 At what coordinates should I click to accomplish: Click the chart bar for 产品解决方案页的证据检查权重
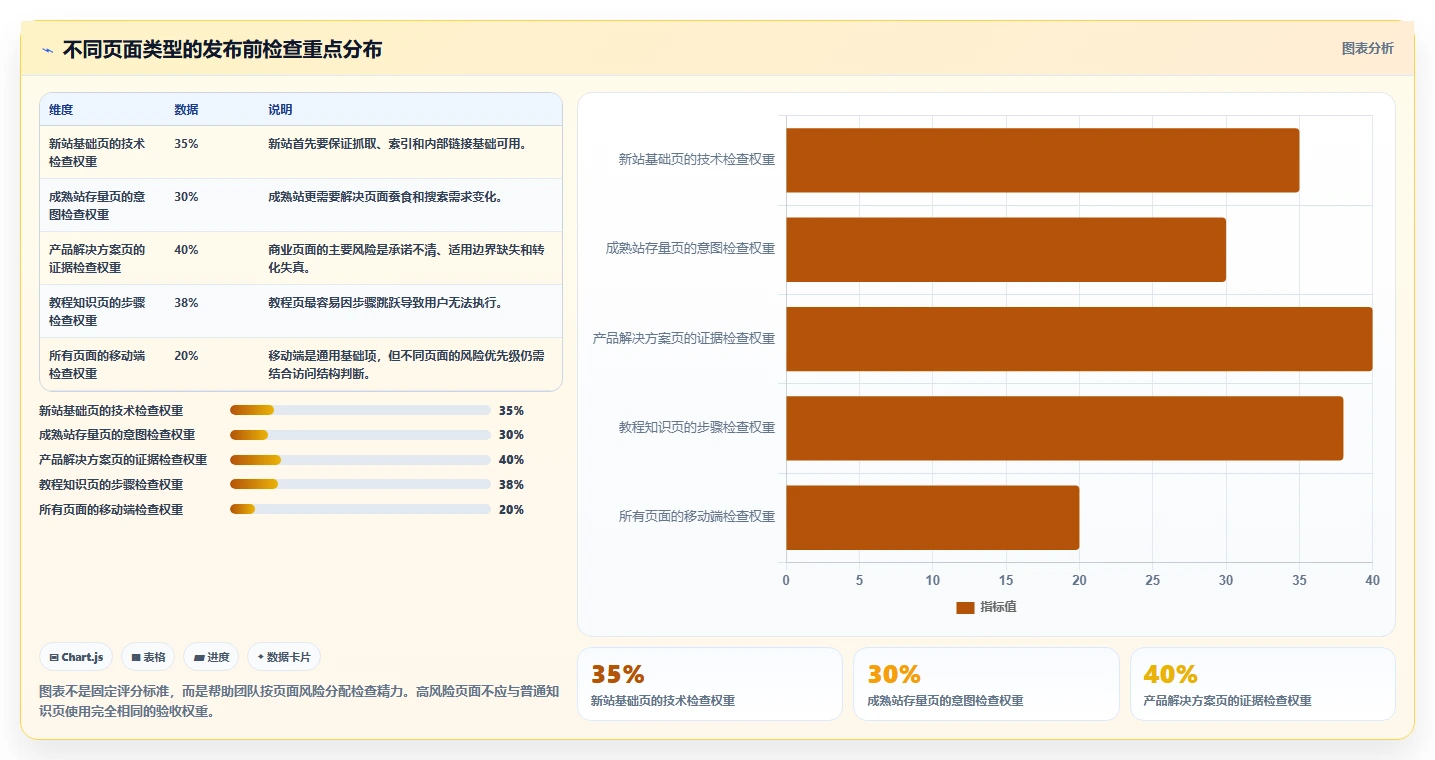[1079, 338]
